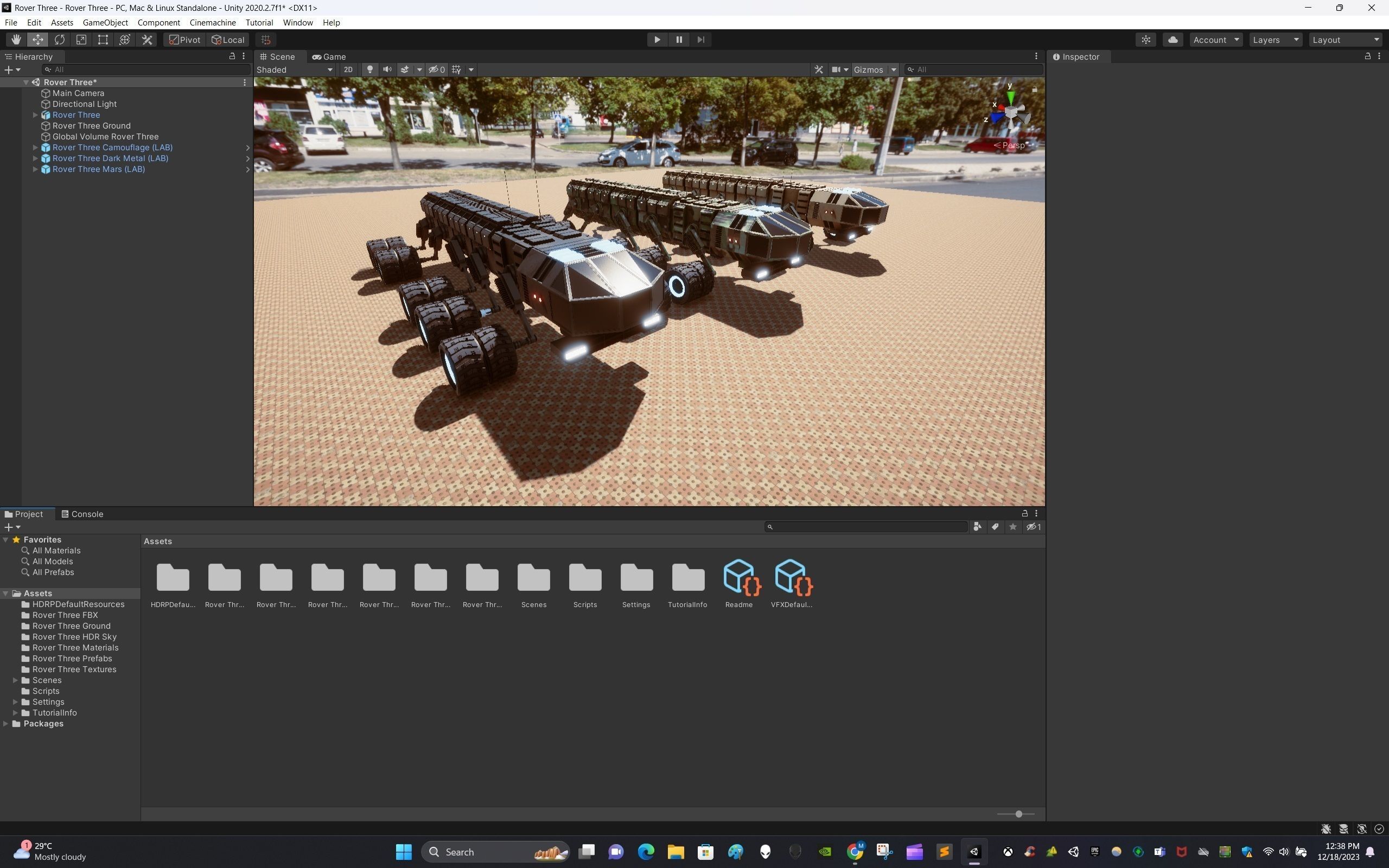Toggle scene effects (skybox, fog)

(405, 69)
